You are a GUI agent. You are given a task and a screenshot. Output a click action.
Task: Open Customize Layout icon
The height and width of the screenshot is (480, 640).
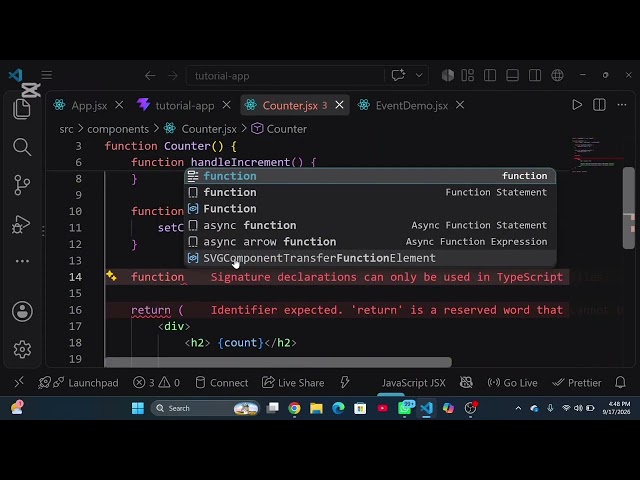[467, 76]
